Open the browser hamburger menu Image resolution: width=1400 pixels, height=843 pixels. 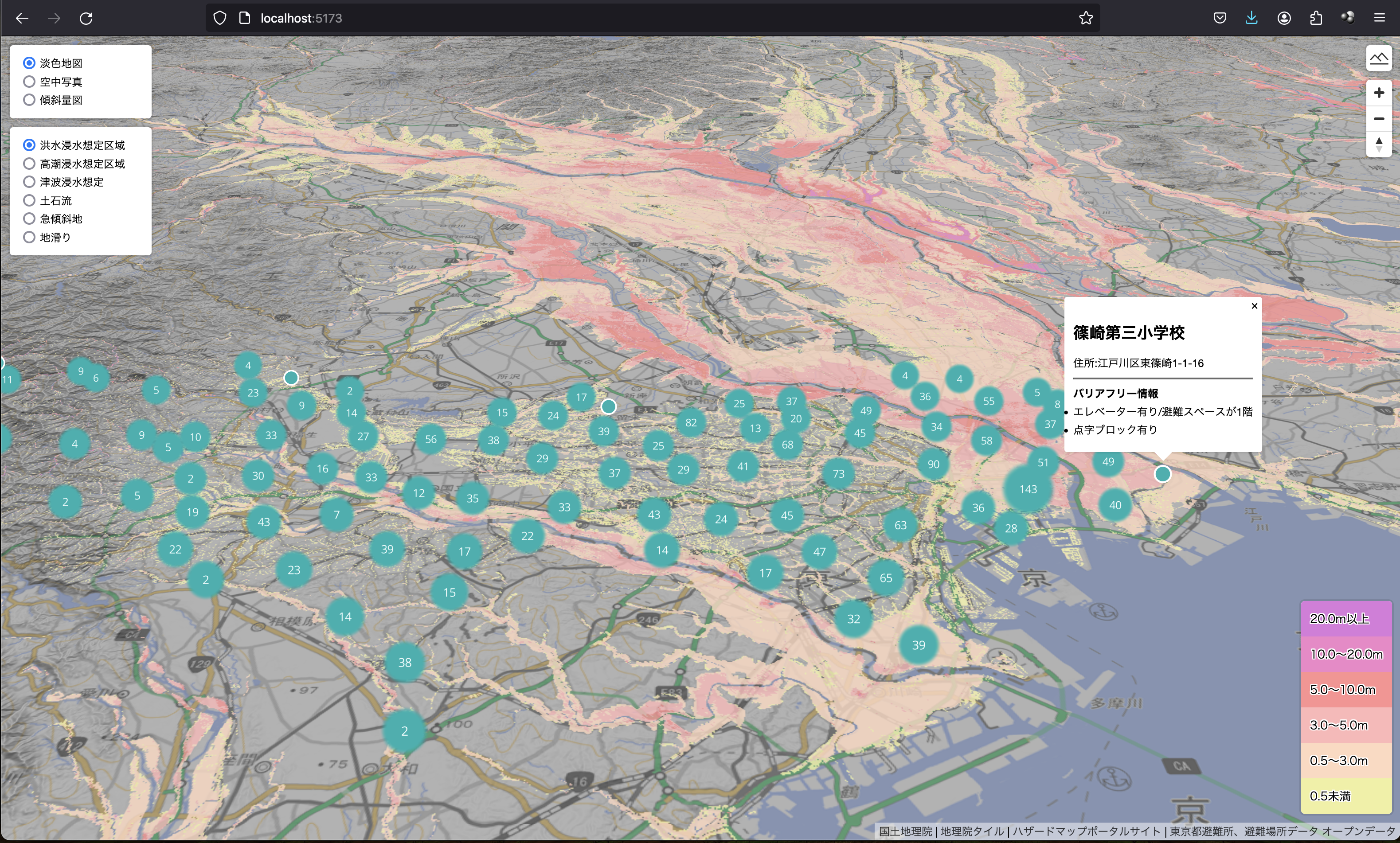[x=1380, y=18]
